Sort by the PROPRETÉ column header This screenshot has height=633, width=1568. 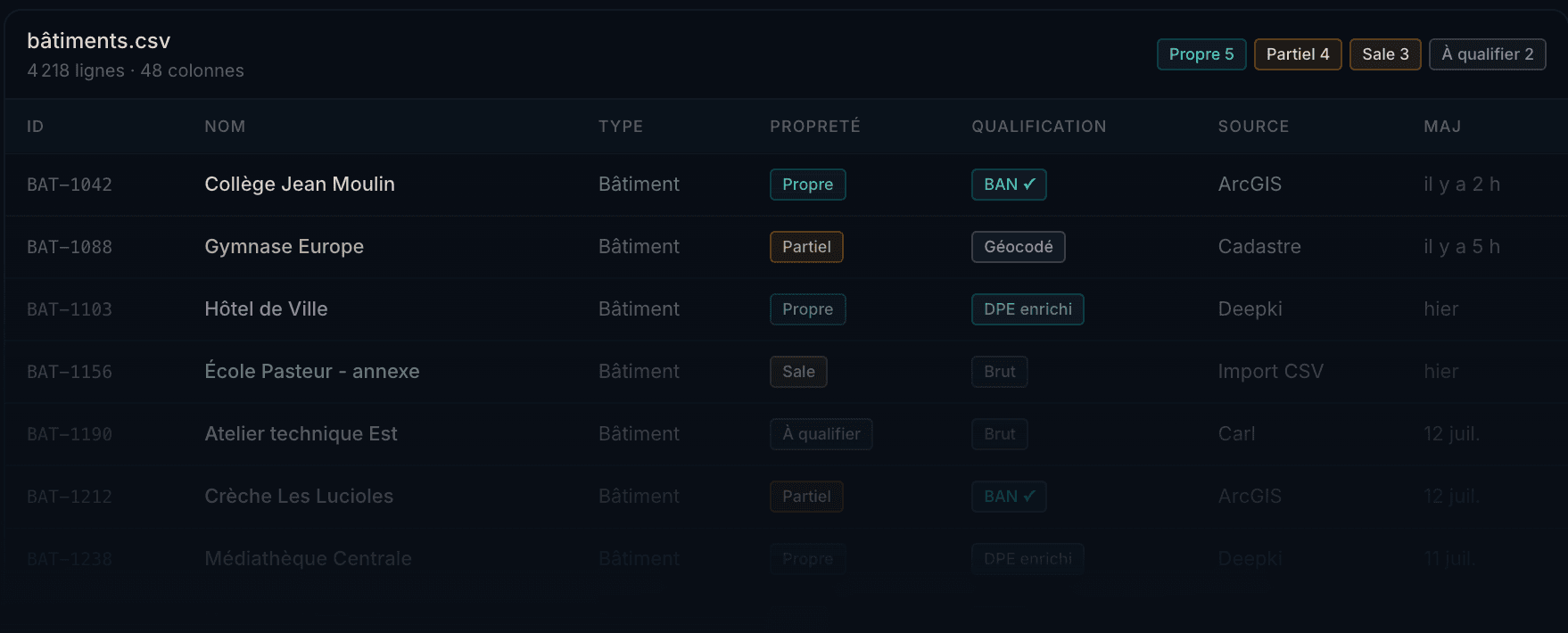pos(815,127)
